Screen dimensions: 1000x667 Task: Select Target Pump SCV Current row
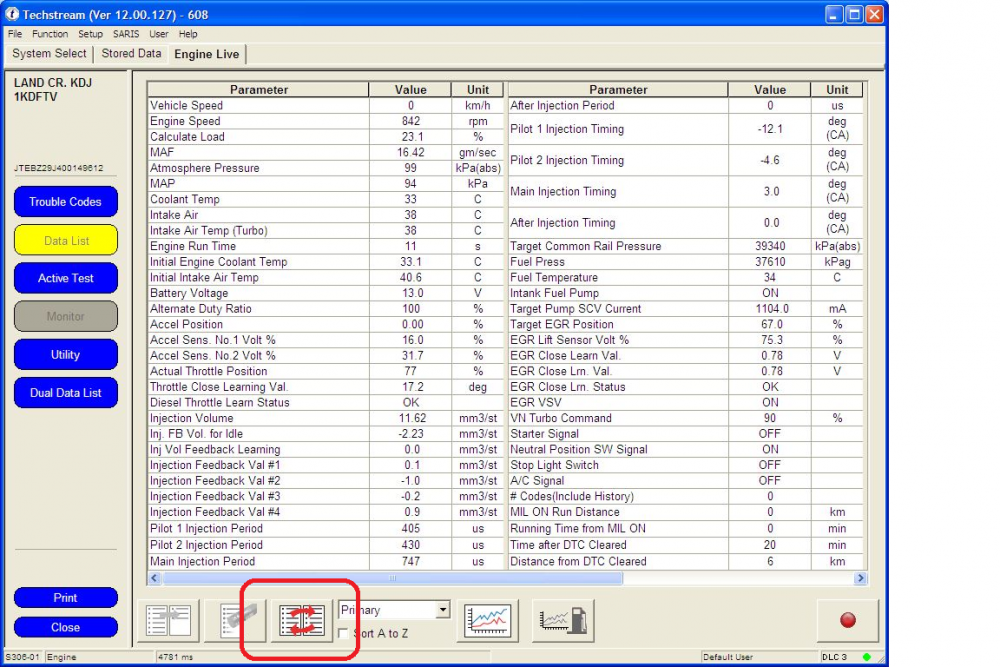pyautogui.click(x=686, y=309)
